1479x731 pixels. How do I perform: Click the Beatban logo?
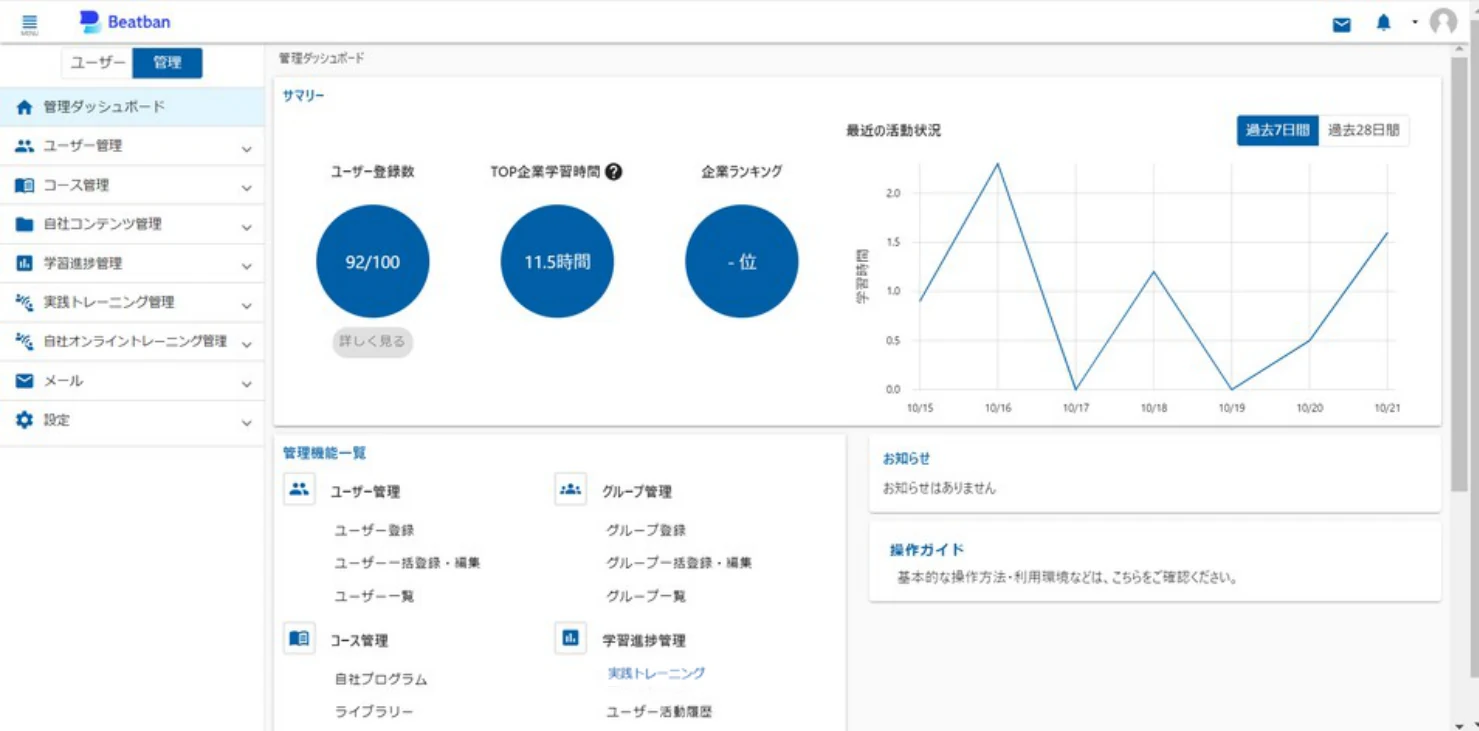[x=124, y=22]
